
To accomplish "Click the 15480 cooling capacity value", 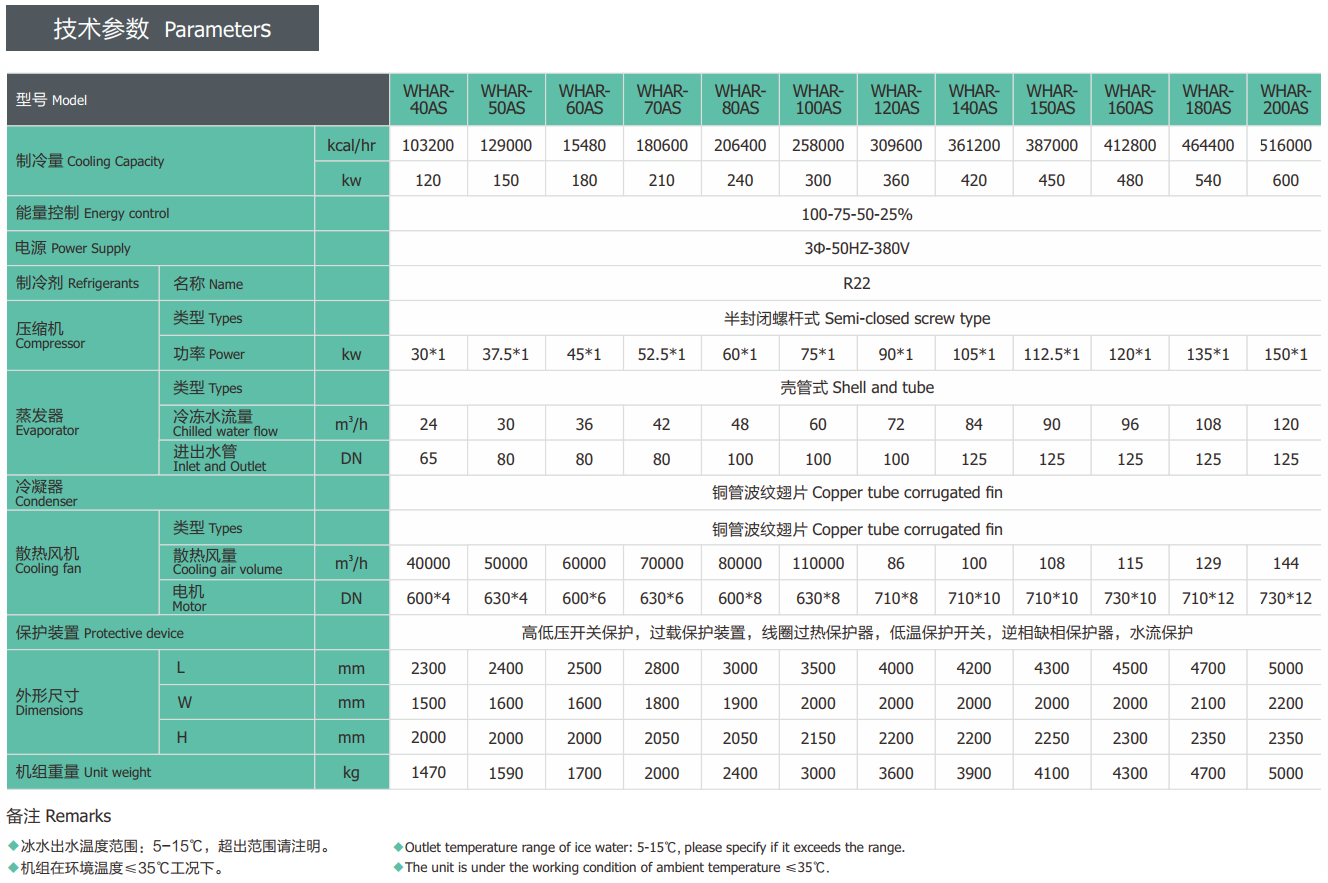I will coord(584,145).
